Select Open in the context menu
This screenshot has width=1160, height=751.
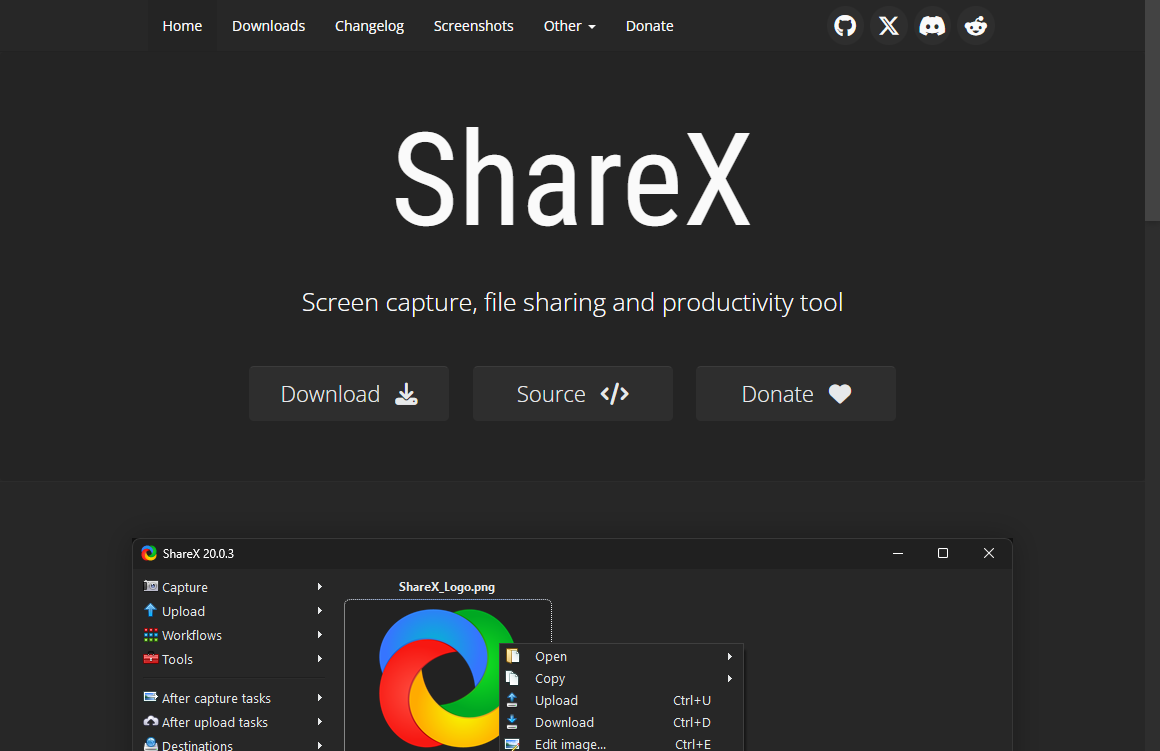[x=621, y=656]
